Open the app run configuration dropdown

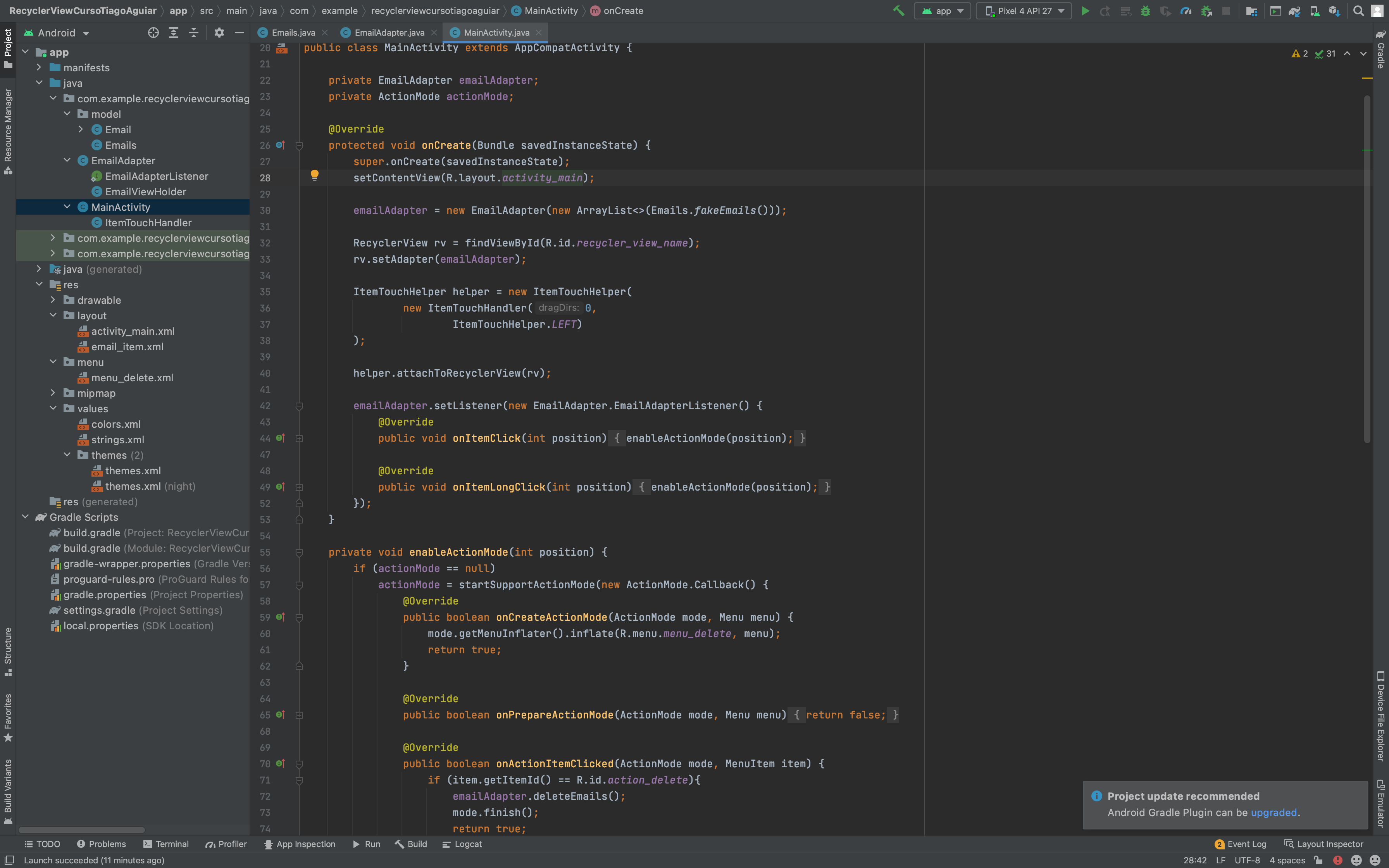pyautogui.click(x=942, y=11)
